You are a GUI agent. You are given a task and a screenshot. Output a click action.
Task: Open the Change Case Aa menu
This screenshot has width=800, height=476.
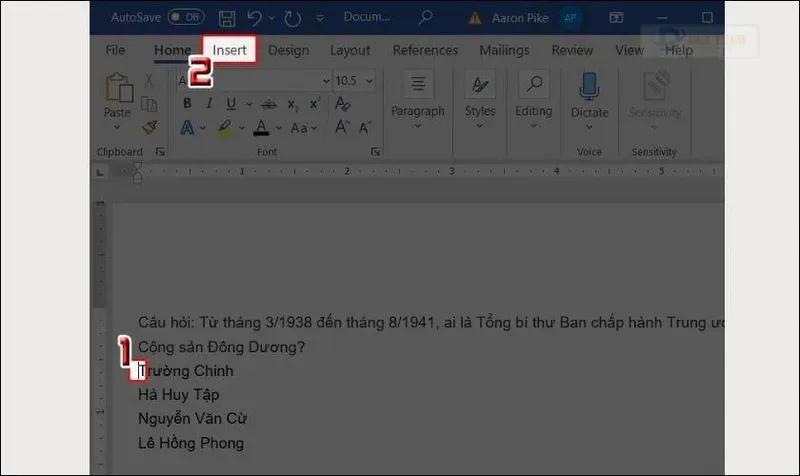[304, 128]
